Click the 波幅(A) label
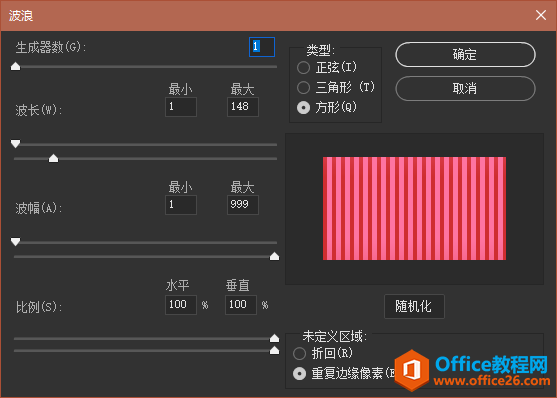 [x=38, y=208]
